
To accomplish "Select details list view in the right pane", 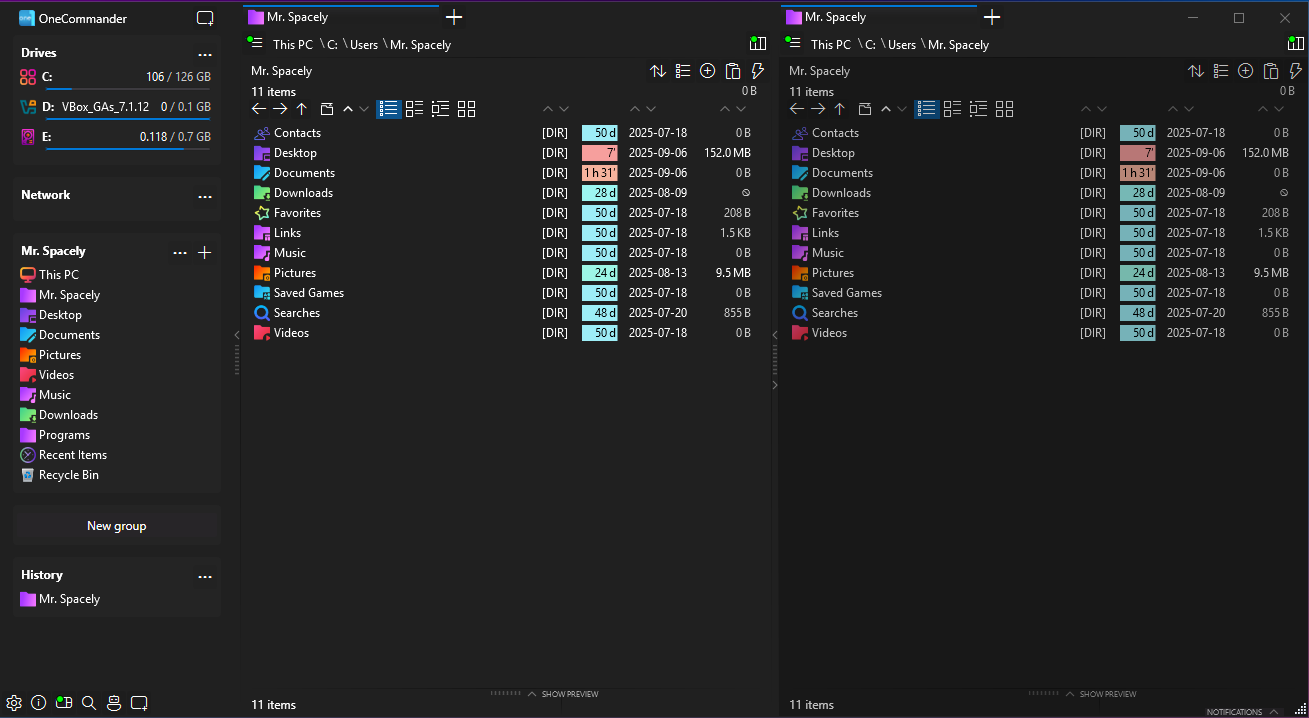I will [926, 109].
